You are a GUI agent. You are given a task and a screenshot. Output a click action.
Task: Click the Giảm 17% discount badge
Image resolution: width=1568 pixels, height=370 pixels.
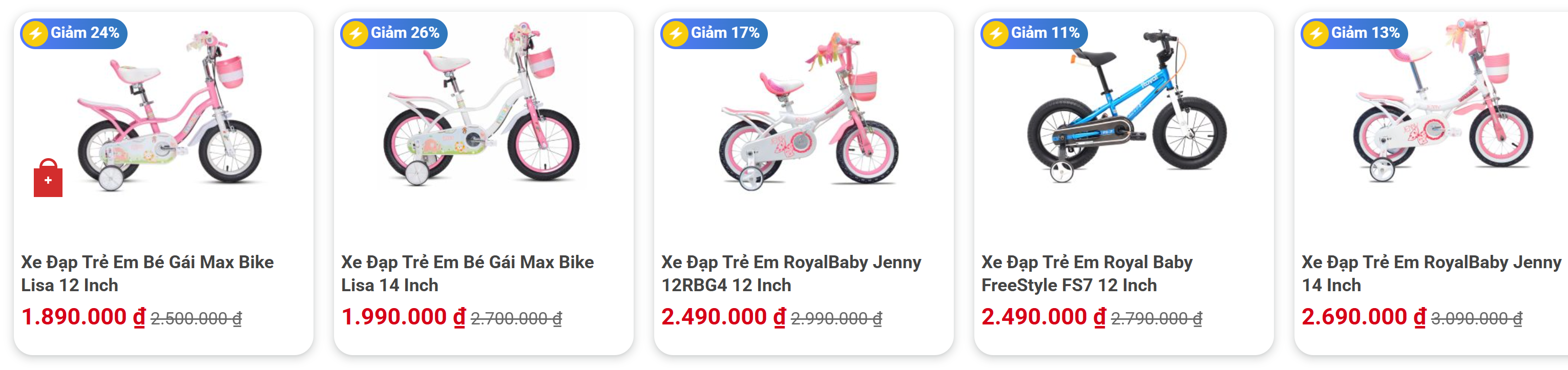coord(714,33)
